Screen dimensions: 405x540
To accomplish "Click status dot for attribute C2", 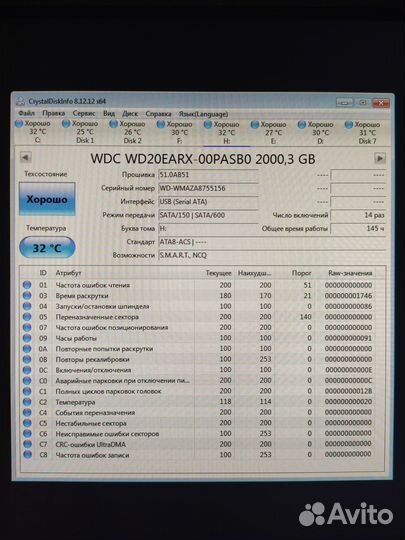I will pyautogui.click(x=27, y=402).
